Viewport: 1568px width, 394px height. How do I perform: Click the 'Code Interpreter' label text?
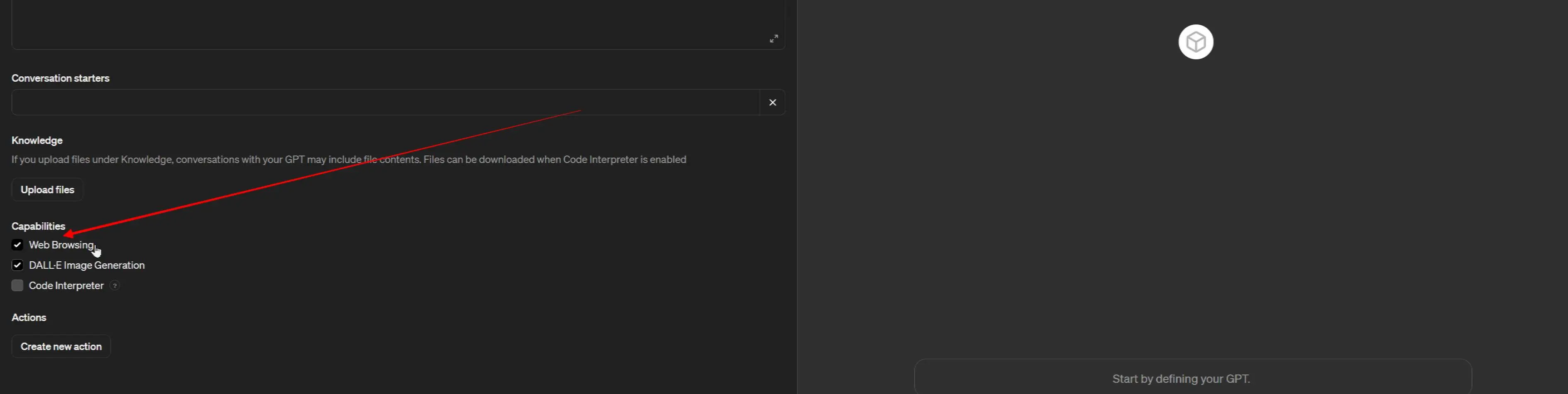(66, 286)
